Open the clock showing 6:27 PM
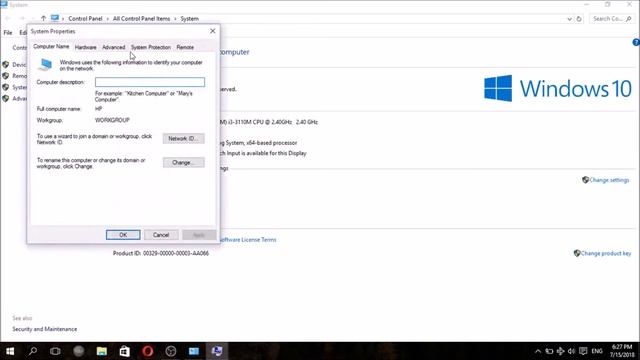The height and width of the screenshot is (360, 640). (622, 351)
